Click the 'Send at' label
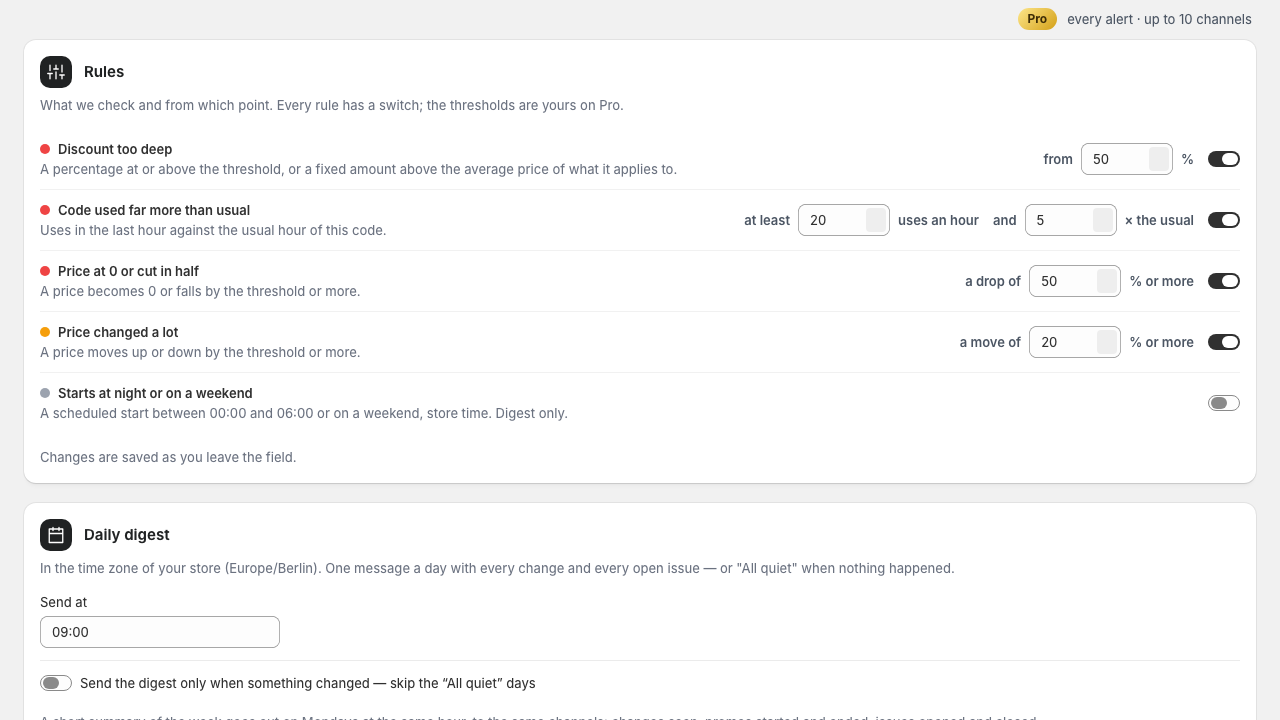This screenshot has height=720, width=1280. pyautogui.click(x=63, y=602)
